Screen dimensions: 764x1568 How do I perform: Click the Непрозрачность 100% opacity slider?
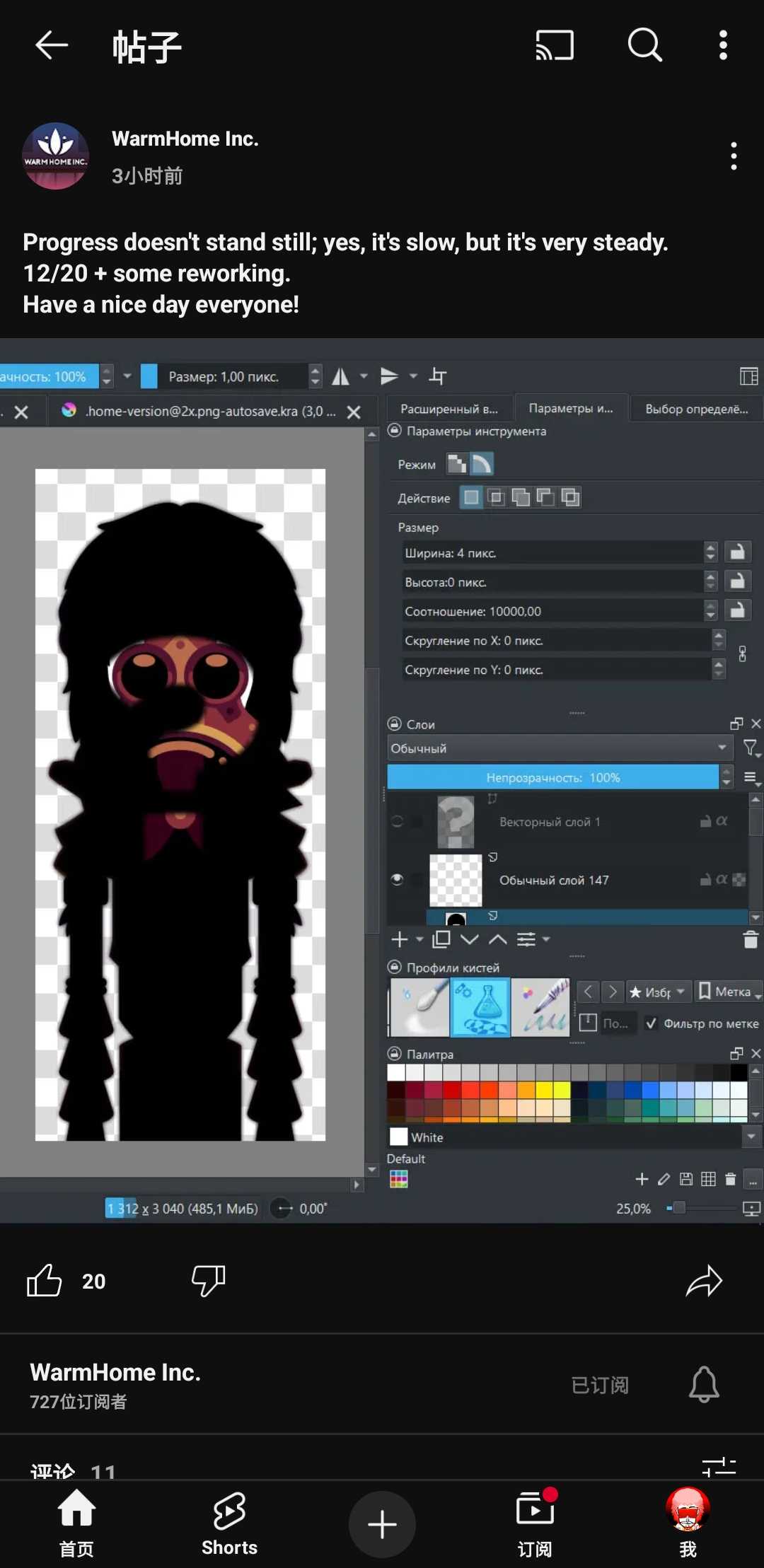point(553,777)
